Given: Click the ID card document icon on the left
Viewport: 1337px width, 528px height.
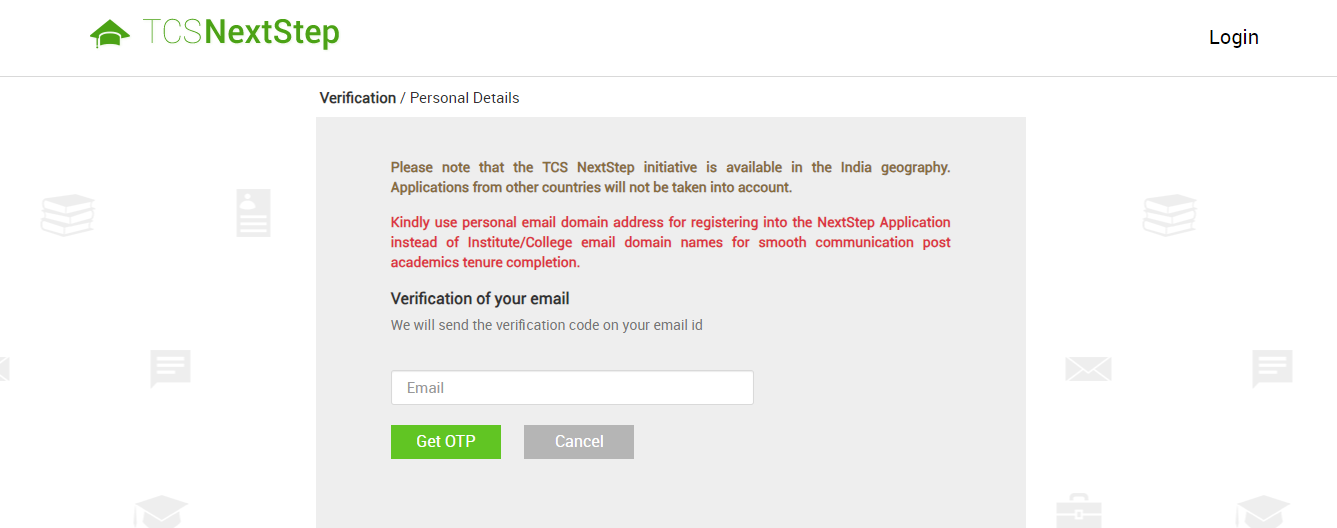Looking at the screenshot, I should tap(253, 213).
